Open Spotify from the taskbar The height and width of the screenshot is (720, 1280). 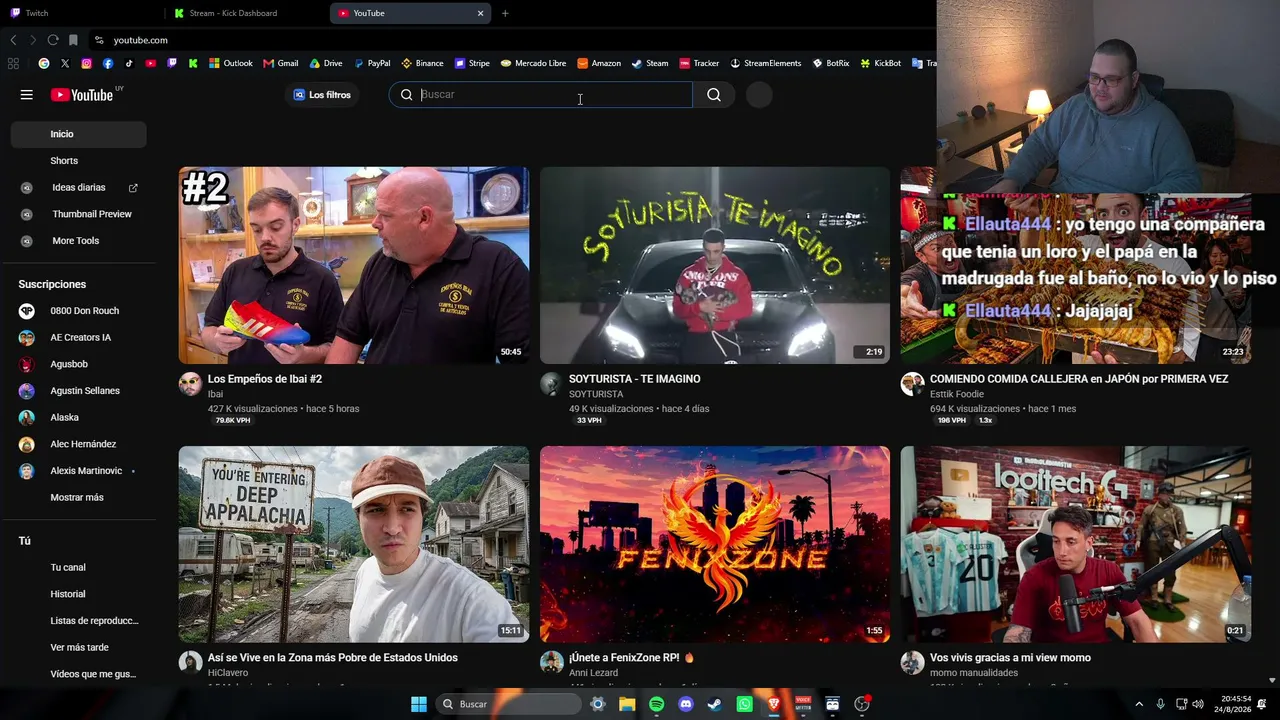[x=656, y=704]
